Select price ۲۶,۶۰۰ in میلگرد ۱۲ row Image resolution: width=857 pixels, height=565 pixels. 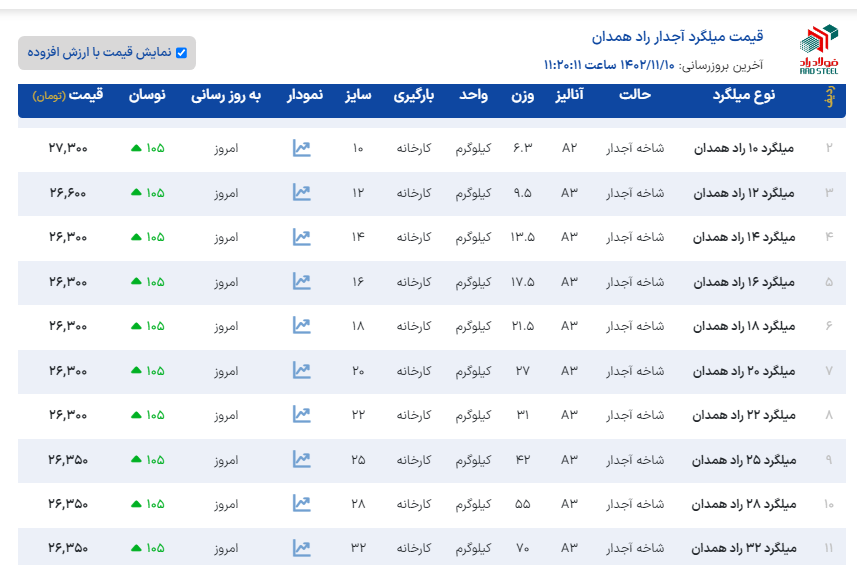(x=68, y=192)
